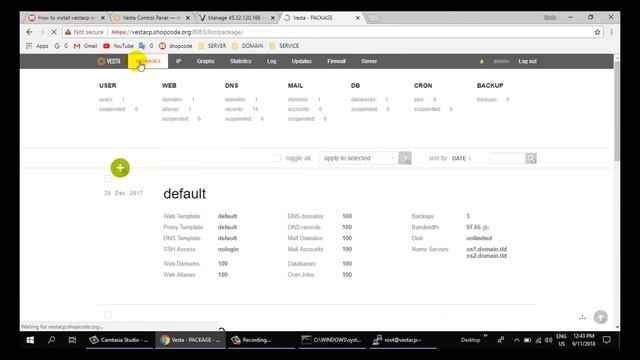Click the Vesta logo in navigation bar
640x360 pixels.
click(109, 61)
